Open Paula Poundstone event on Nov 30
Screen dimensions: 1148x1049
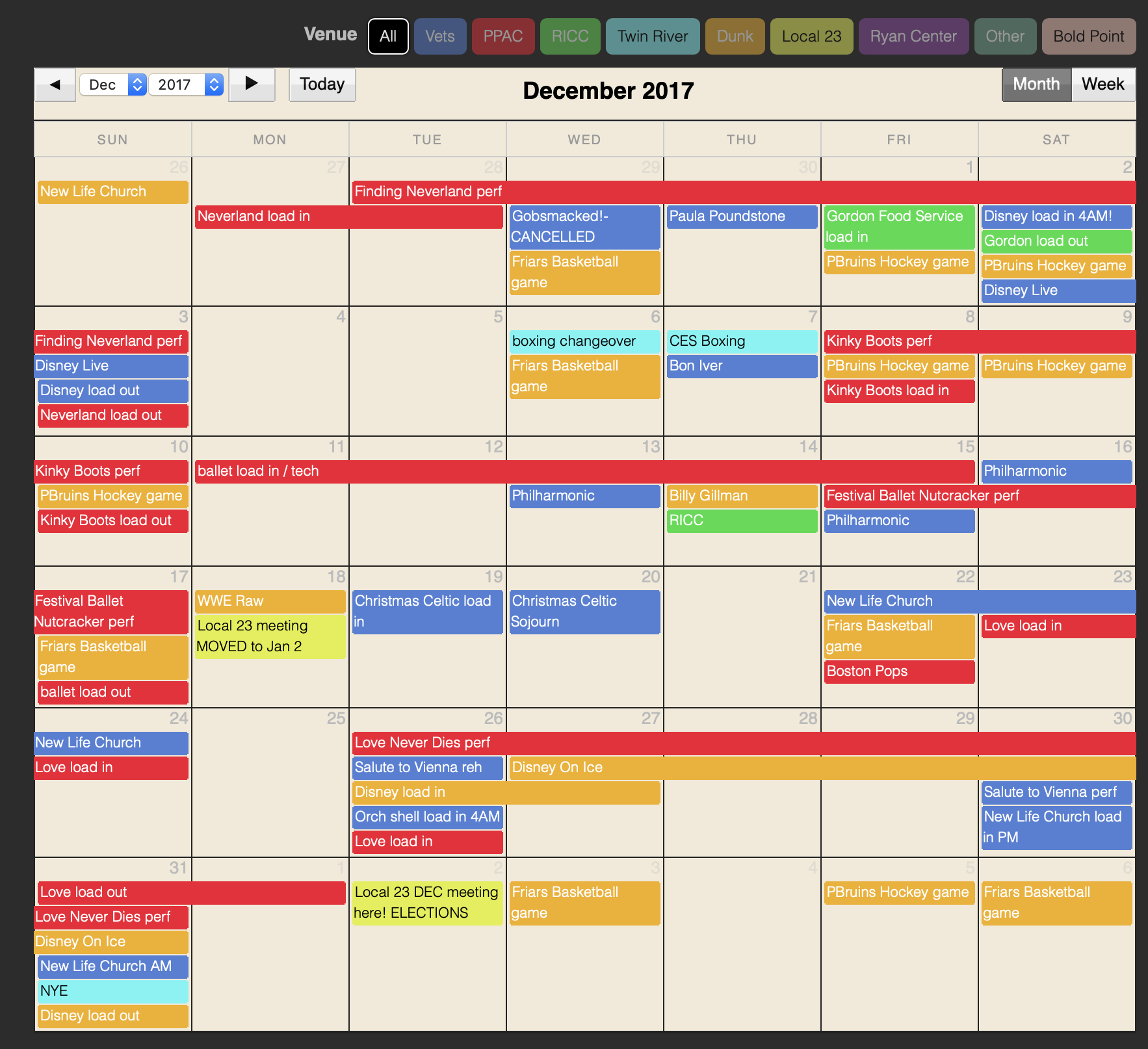(x=742, y=216)
